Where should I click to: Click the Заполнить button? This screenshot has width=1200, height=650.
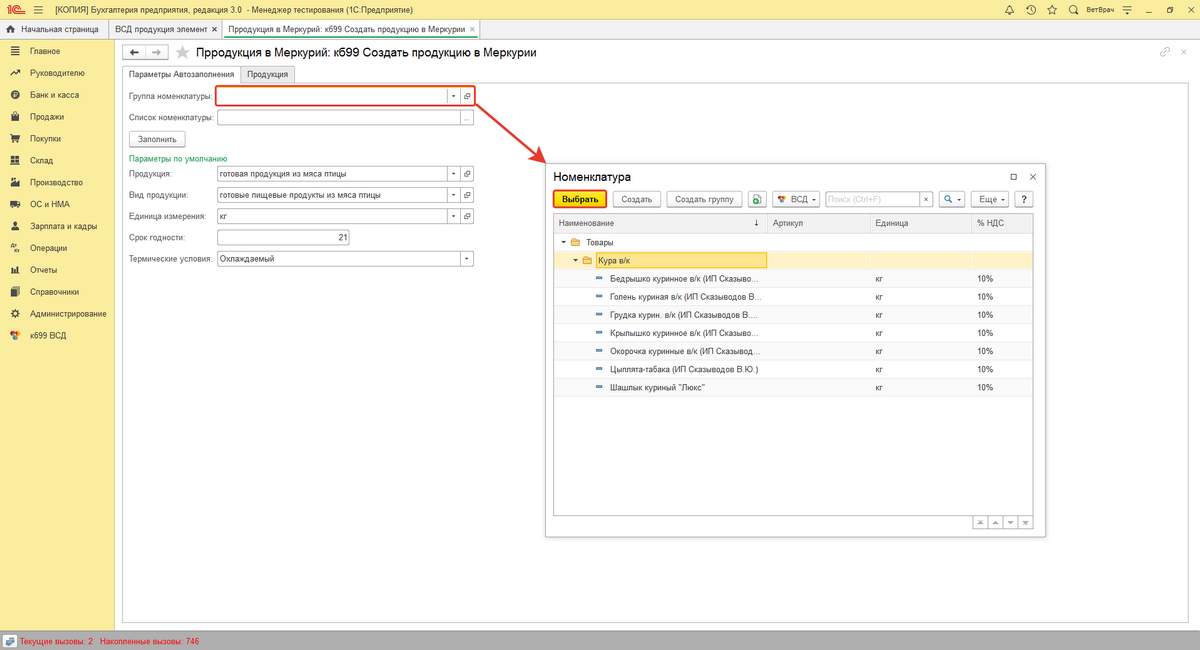[157, 139]
